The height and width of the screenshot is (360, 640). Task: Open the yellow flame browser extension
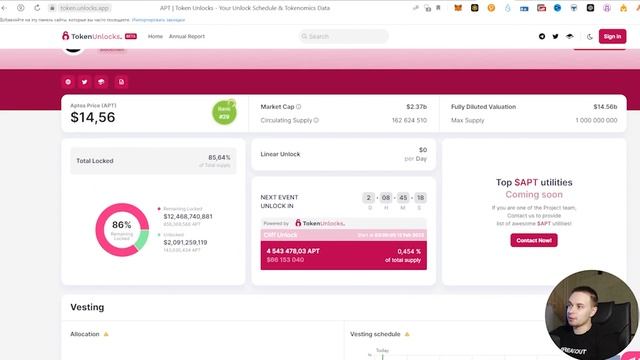point(623,8)
